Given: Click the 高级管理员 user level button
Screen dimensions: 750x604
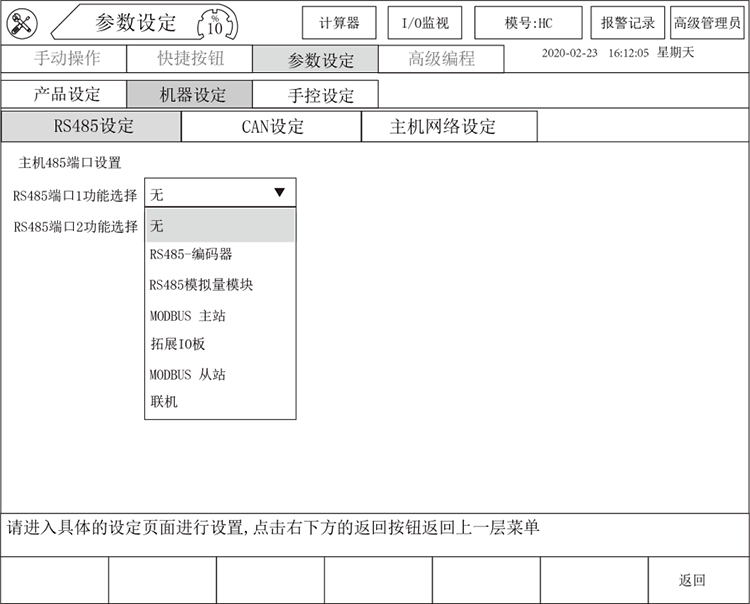Looking at the screenshot, I should click(708, 23).
